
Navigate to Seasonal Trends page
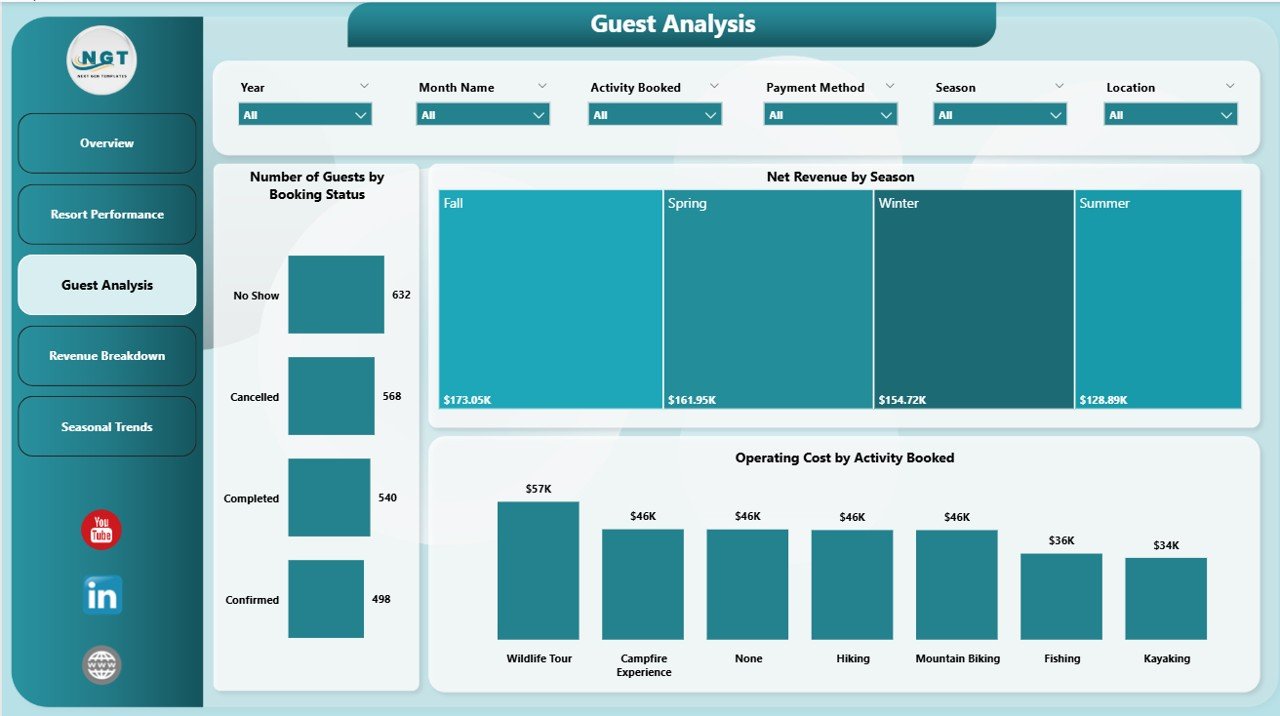tap(107, 427)
